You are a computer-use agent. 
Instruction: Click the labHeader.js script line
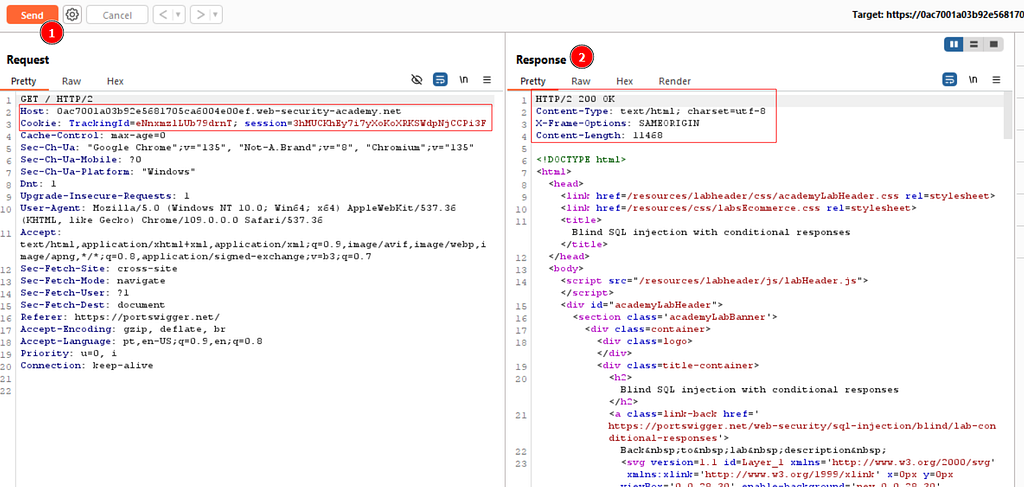coord(714,280)
